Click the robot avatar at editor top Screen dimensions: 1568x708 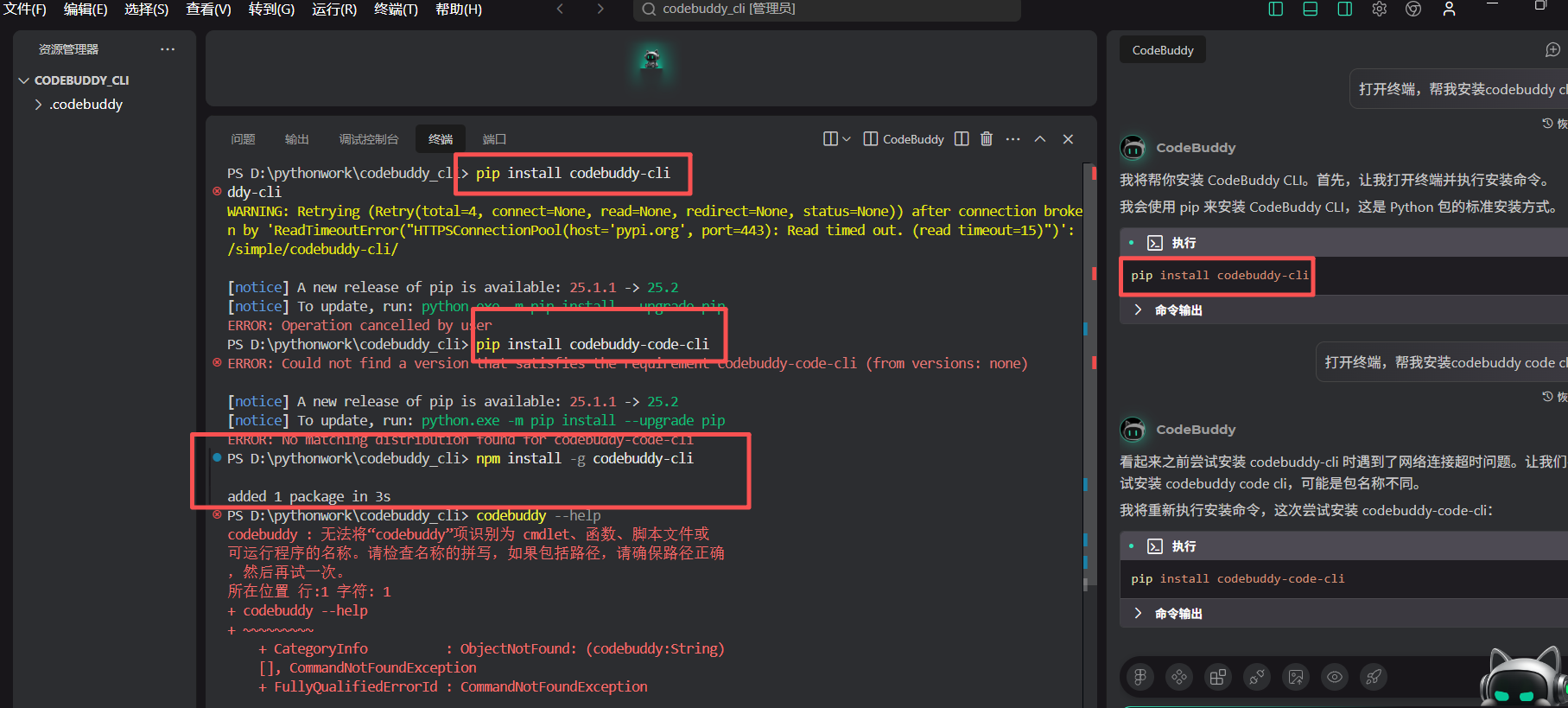651,60
